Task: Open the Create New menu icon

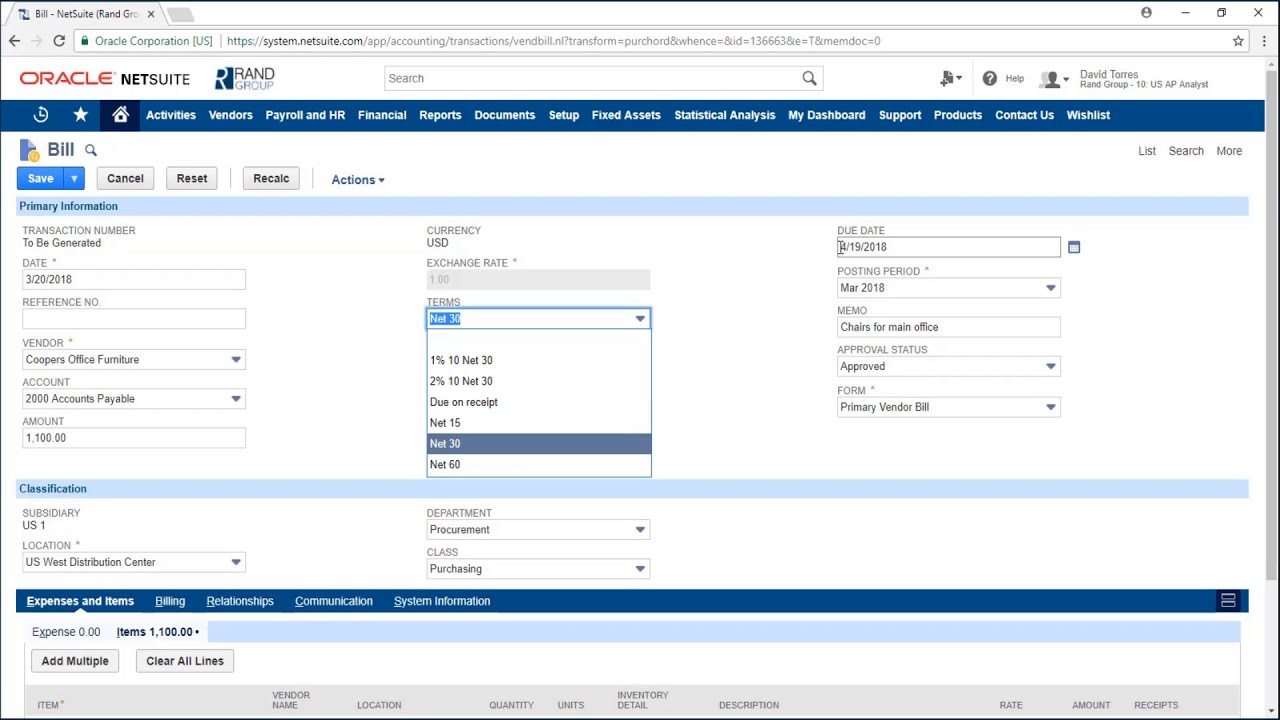Action: tap(951, 78)
